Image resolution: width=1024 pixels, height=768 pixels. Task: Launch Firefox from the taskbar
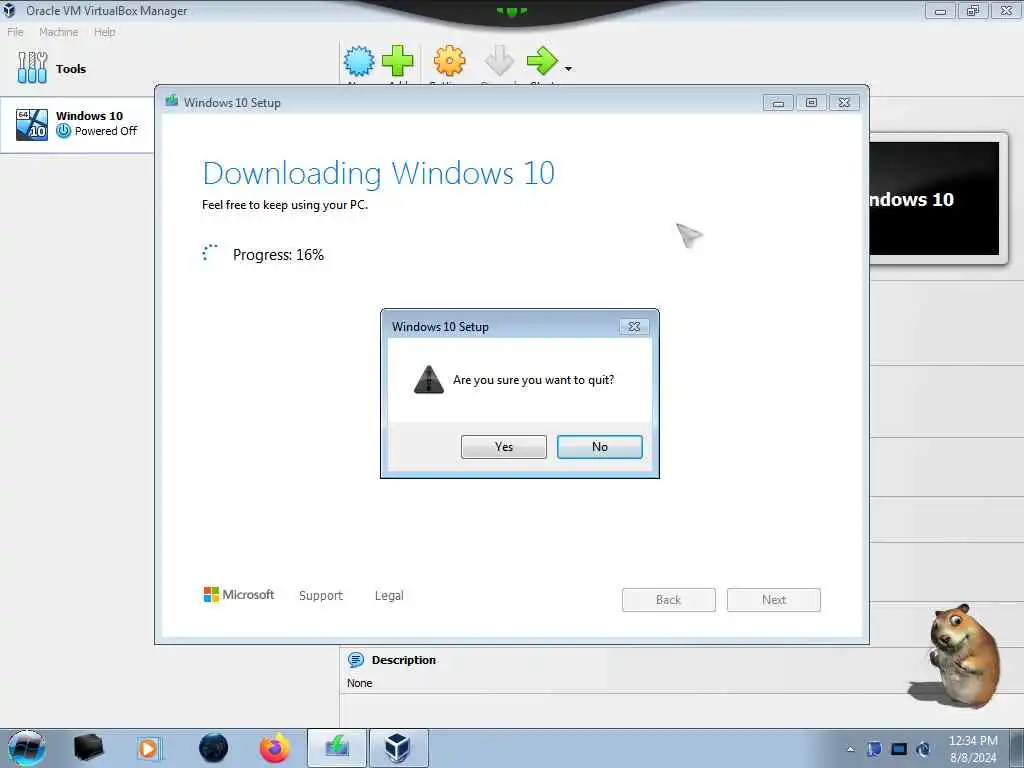pyautogui.click(x=275, y=748)
